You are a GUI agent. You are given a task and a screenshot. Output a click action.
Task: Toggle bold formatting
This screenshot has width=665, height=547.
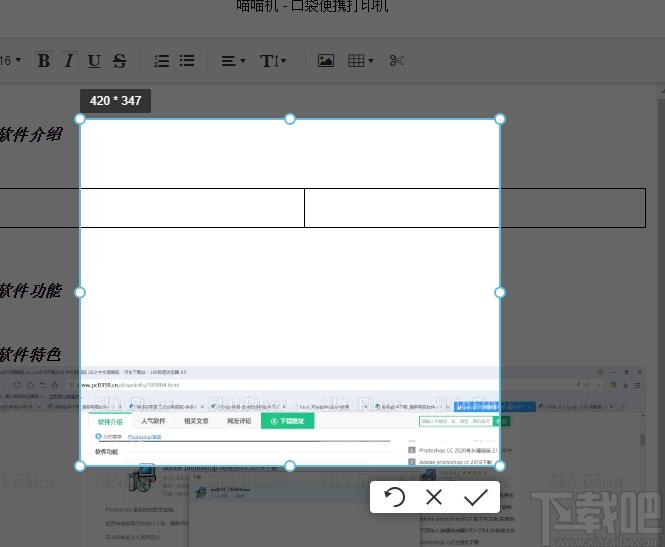pos(44,61)
